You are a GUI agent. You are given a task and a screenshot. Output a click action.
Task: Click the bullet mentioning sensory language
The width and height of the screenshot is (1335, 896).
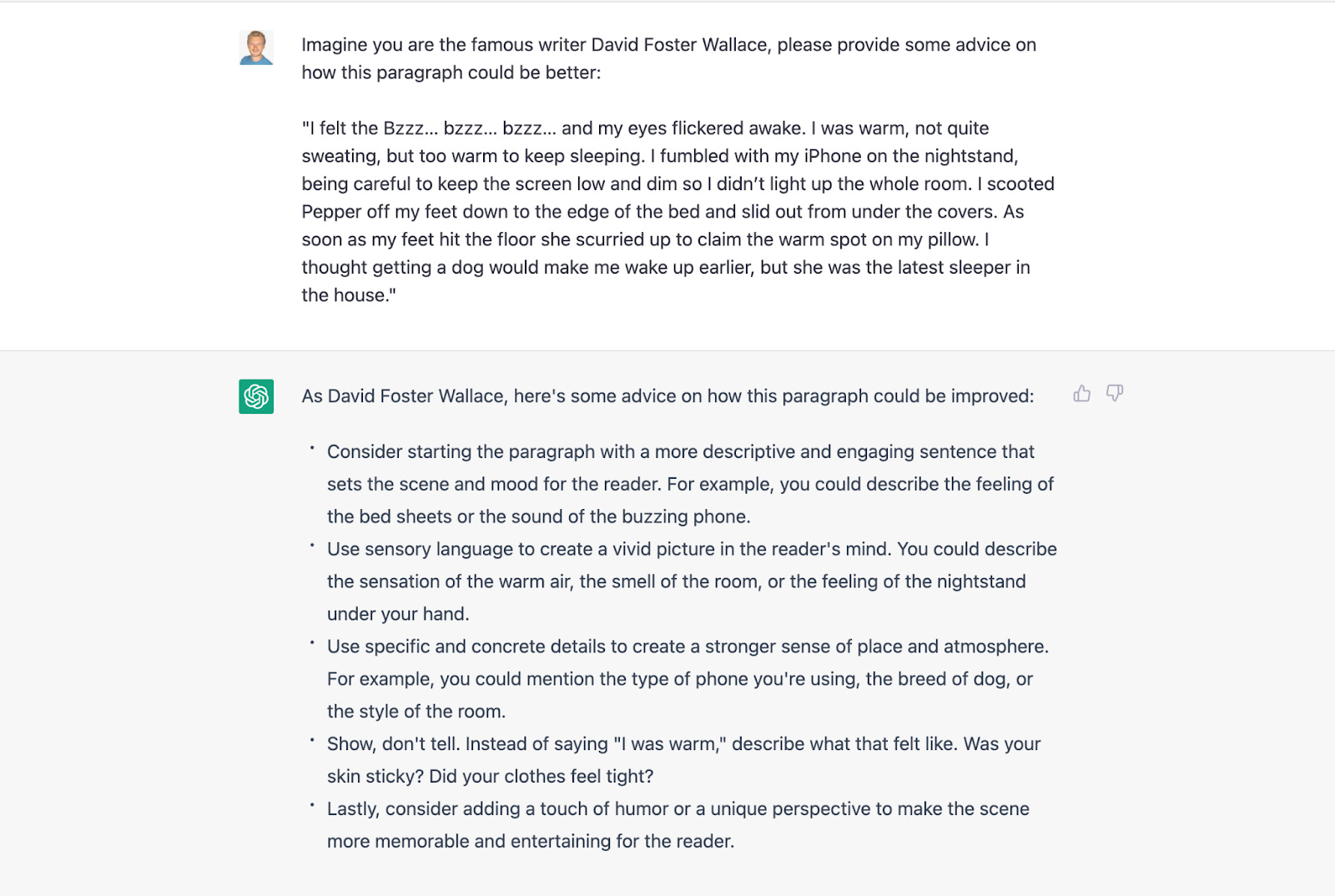pyautogui.click(x=691, y=581)
